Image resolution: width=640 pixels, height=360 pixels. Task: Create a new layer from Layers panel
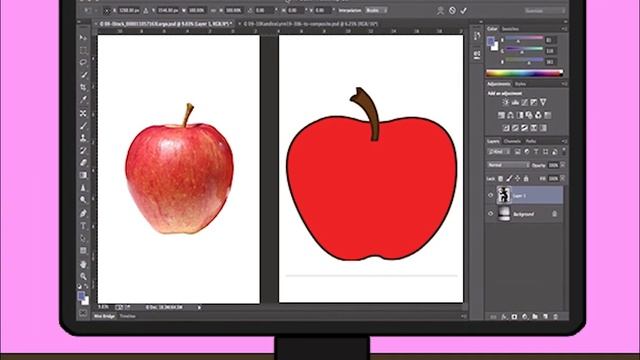click(545, 316)
